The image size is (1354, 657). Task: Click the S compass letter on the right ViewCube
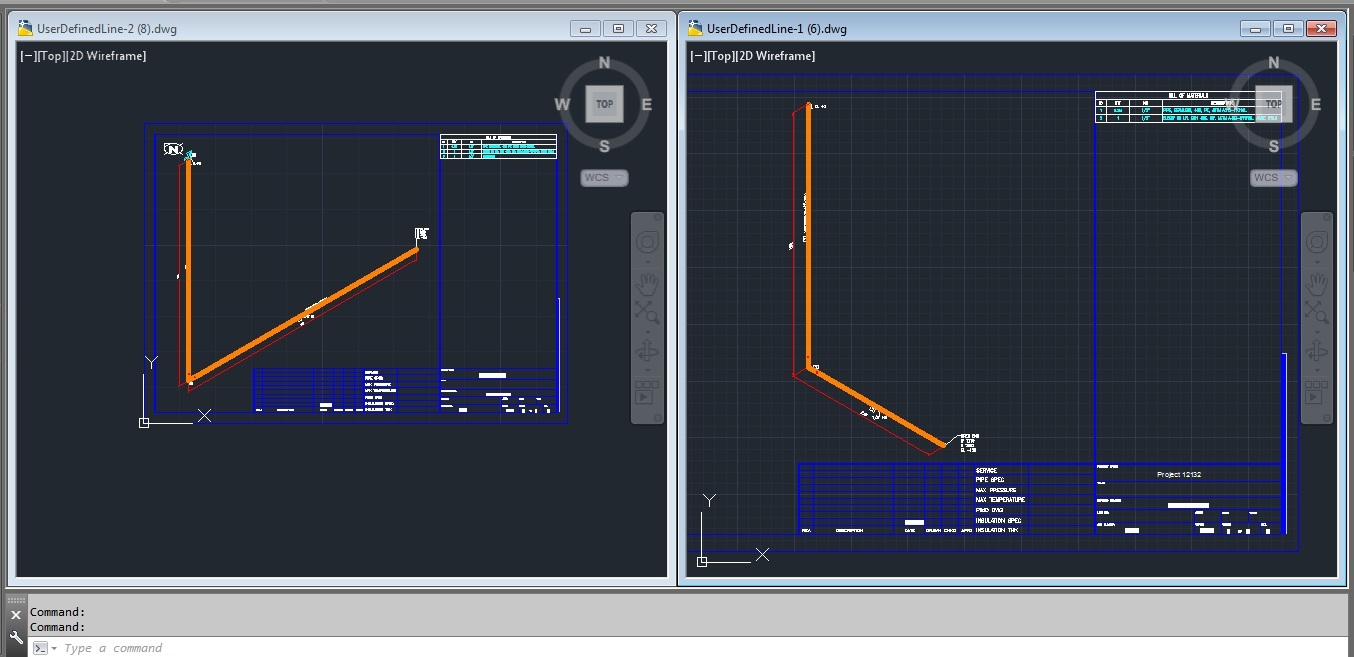tap(1273, 146)
